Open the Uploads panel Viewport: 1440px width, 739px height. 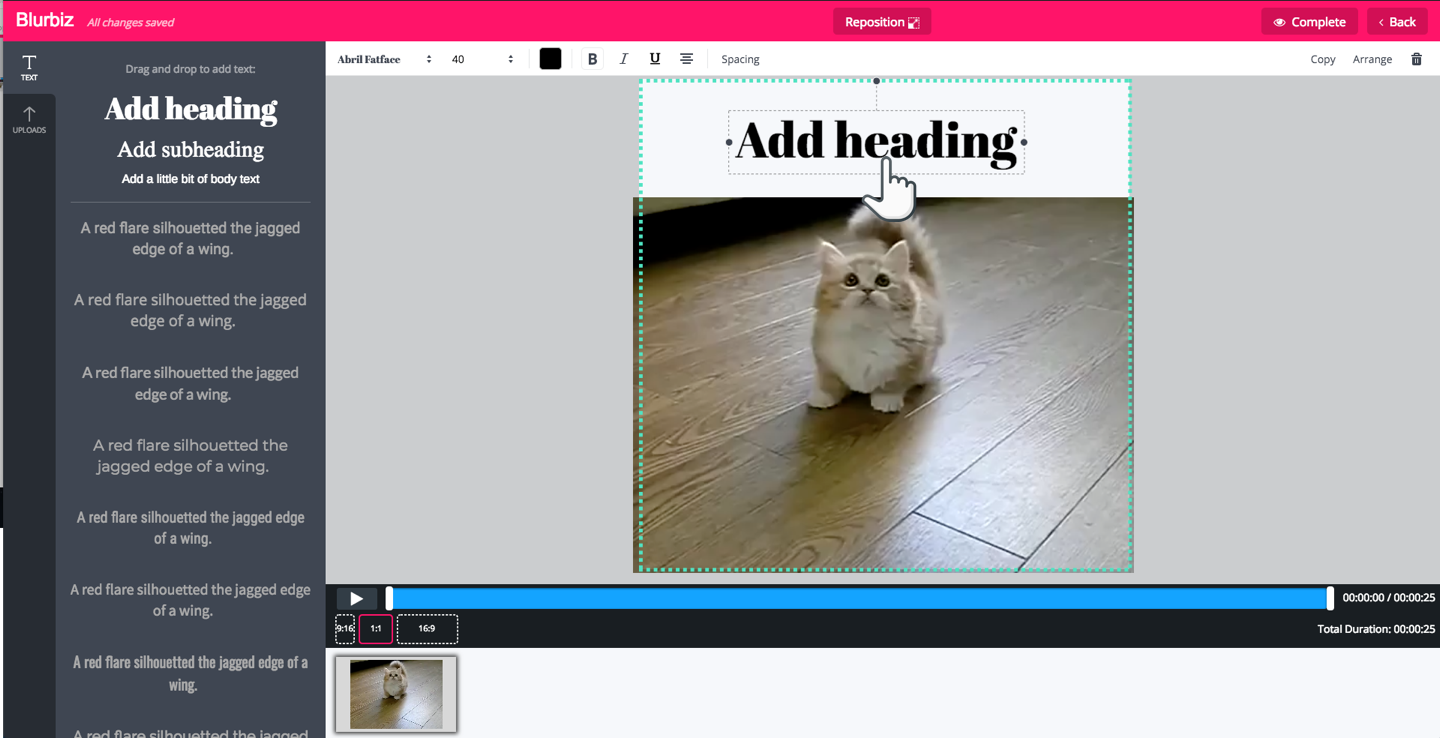(x=29, y=119)
